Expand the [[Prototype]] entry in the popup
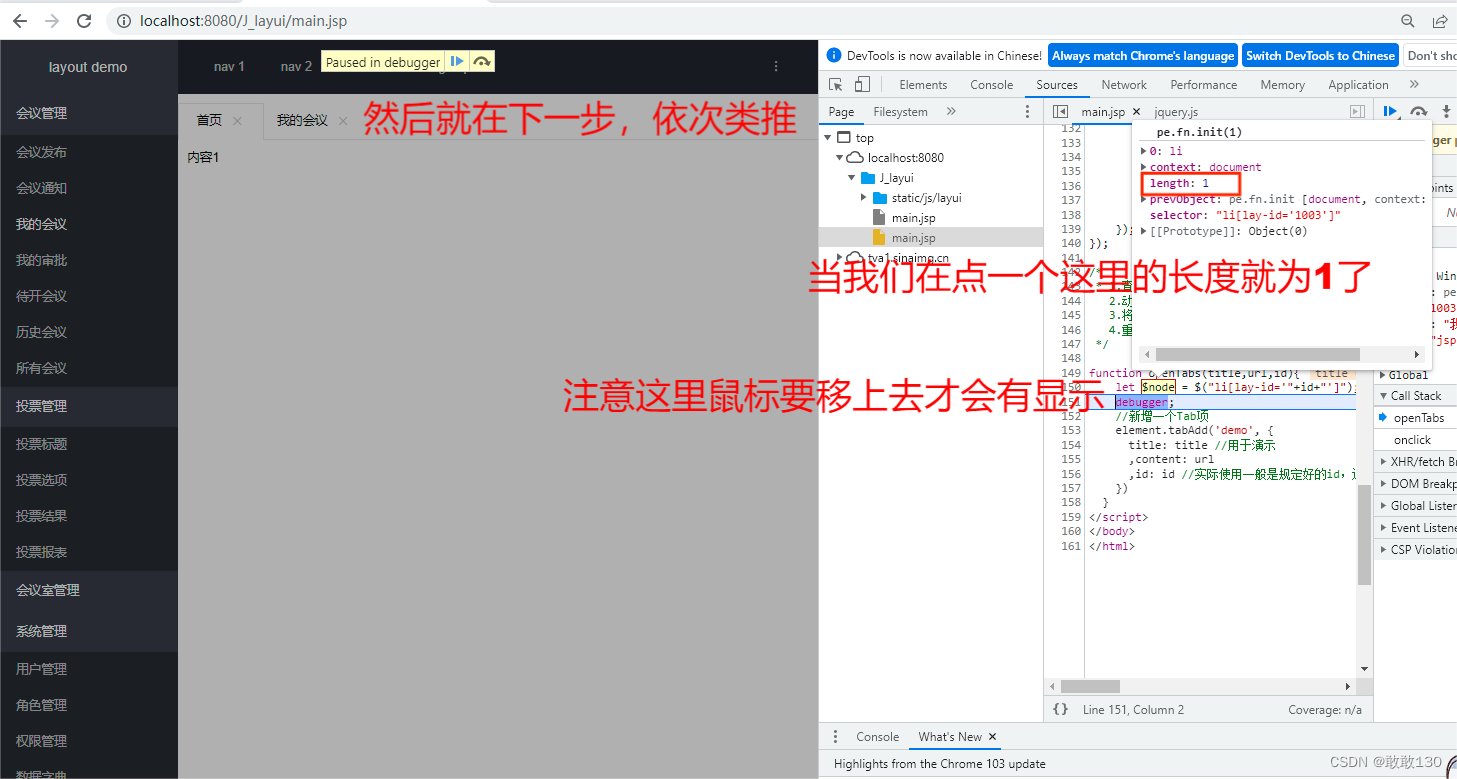Image resolution: width=1457 pixels, height=779 pixels. tap(1144, 231)
